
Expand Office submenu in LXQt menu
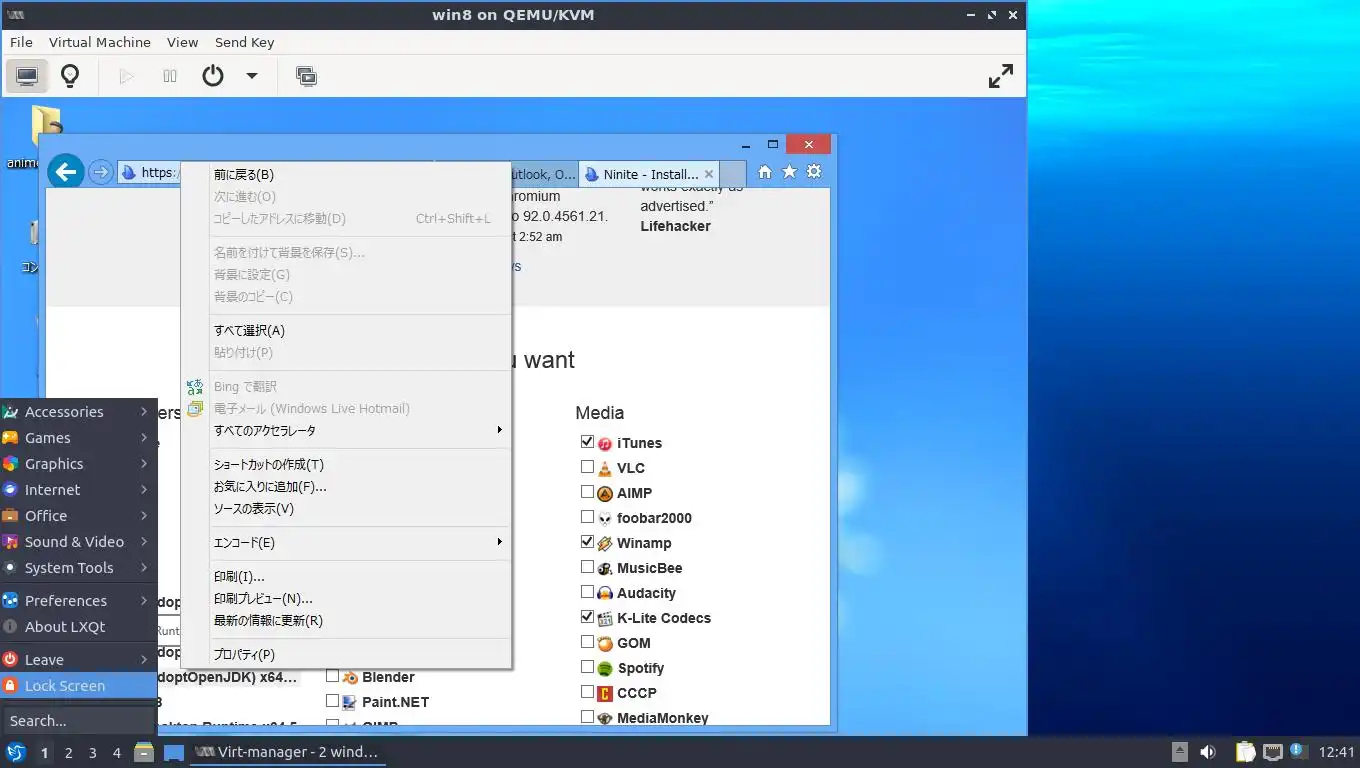click(x=78, y=516)
